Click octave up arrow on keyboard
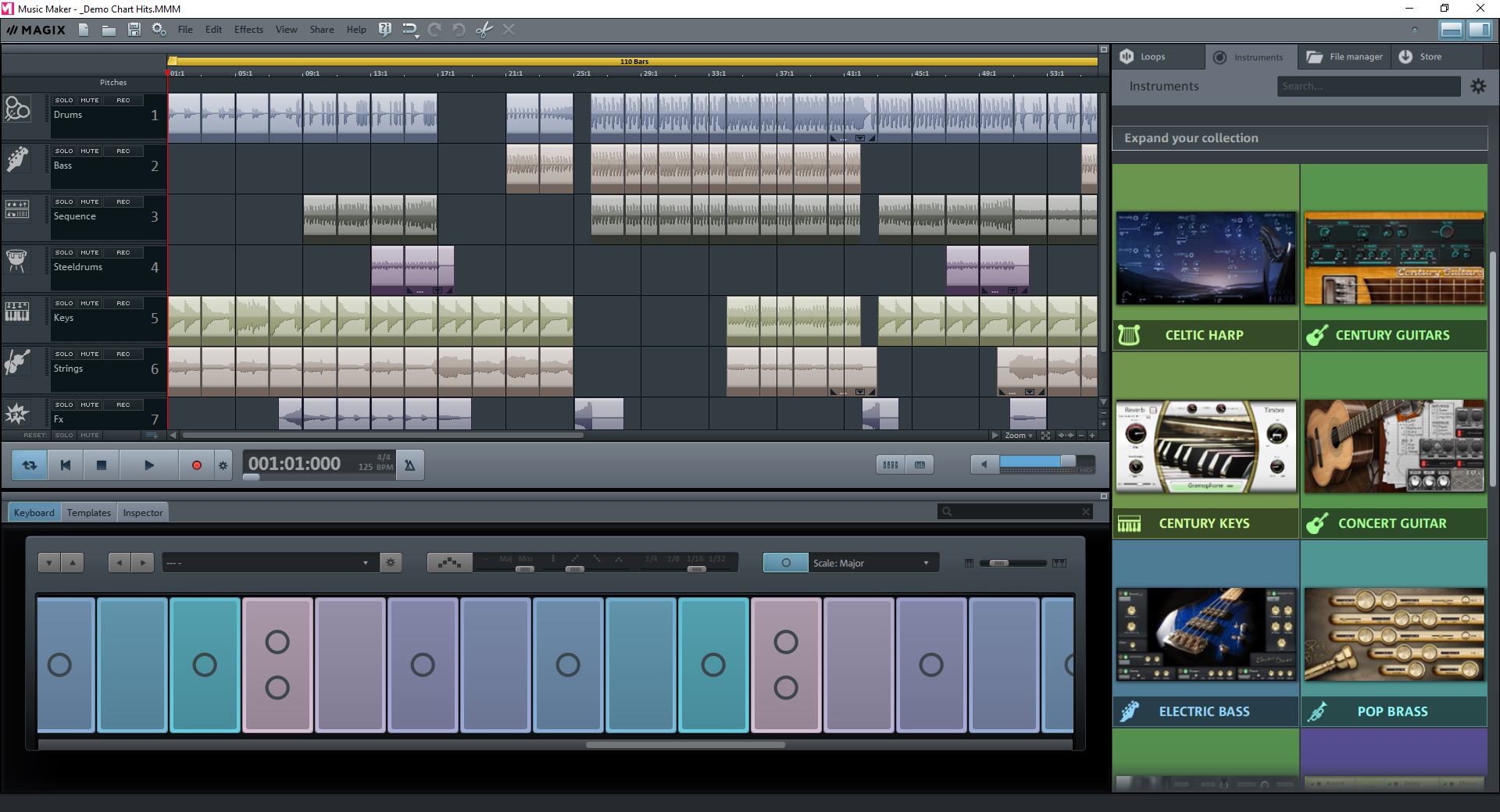Viewport: 1500px width, 812px height. point(72,562)
